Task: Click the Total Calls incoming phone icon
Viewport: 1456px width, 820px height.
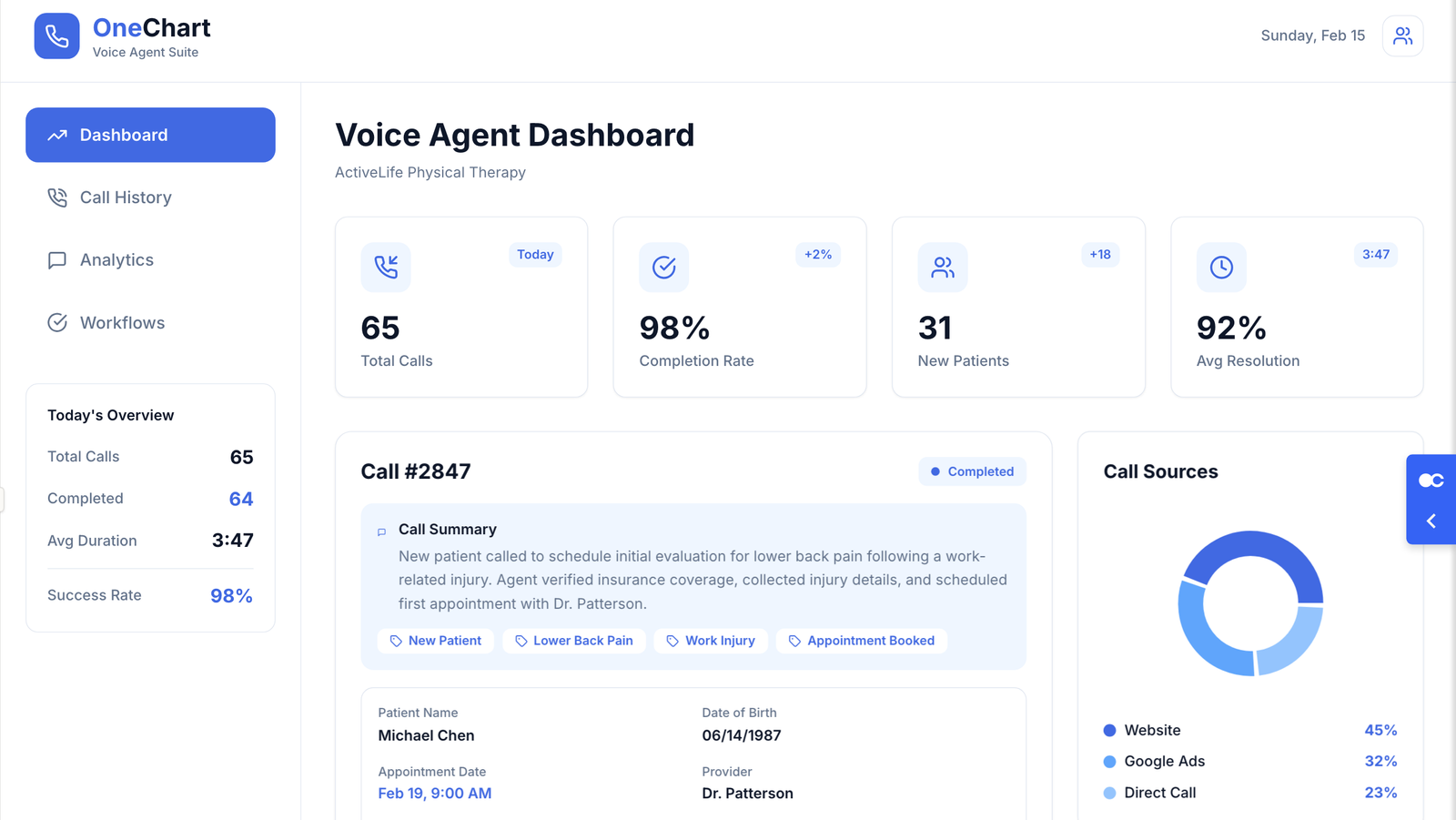Action: tap(386, 267)
